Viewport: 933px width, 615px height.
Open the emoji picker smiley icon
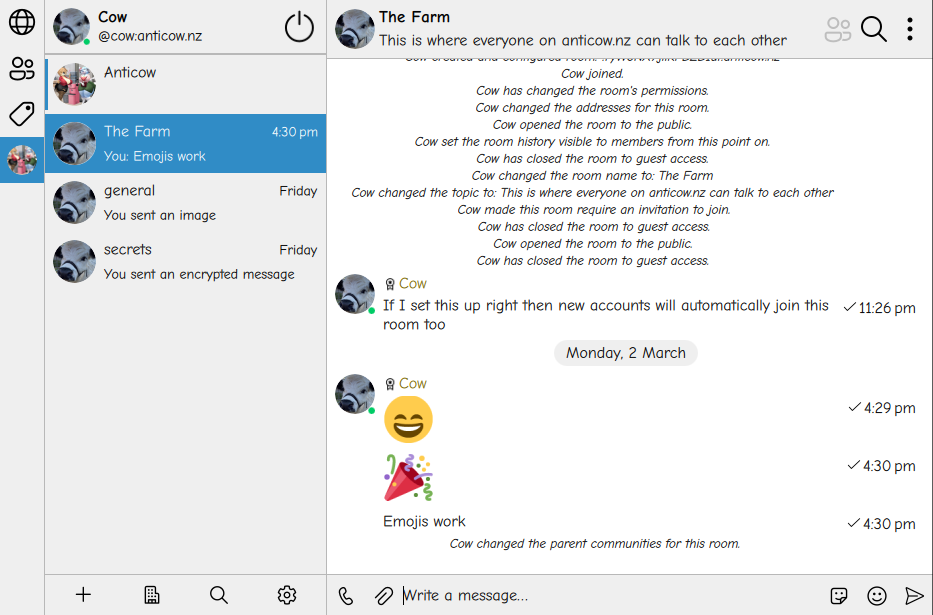(x=876, y=595)
